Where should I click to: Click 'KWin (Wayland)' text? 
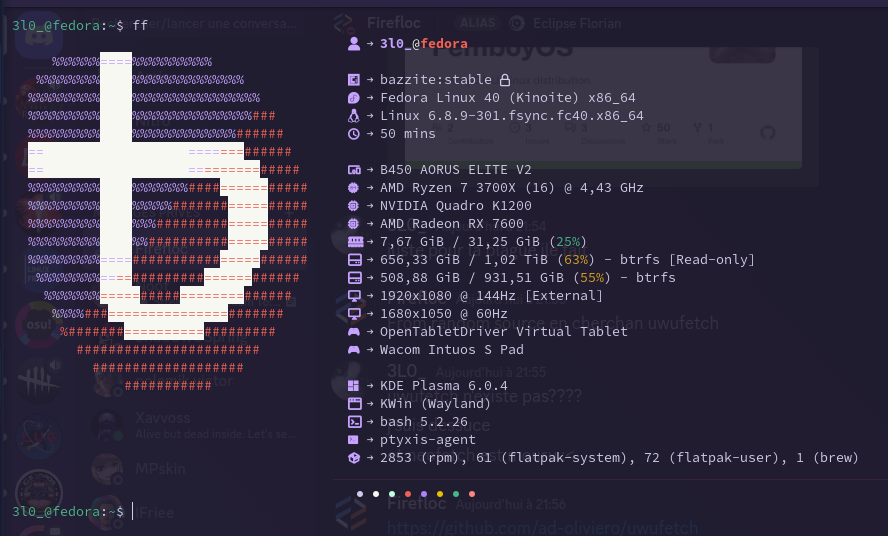436,404
